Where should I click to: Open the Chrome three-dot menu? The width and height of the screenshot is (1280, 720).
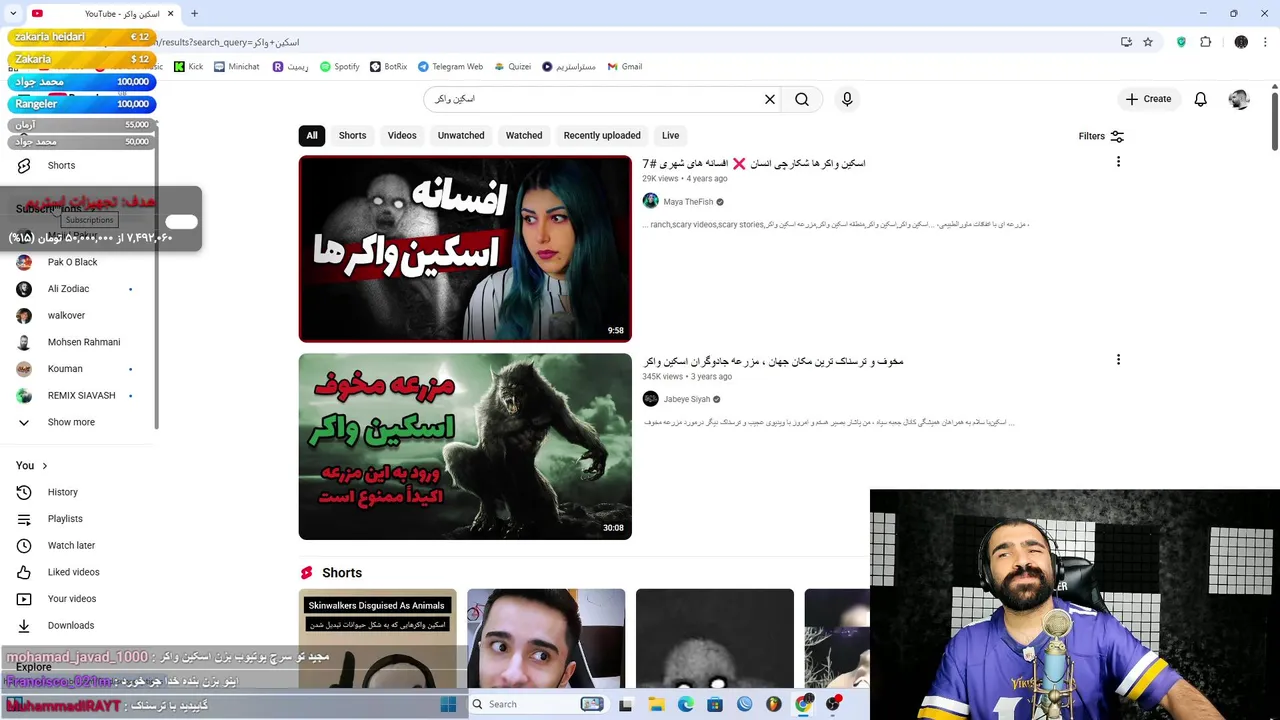(x=1266, y=42)
